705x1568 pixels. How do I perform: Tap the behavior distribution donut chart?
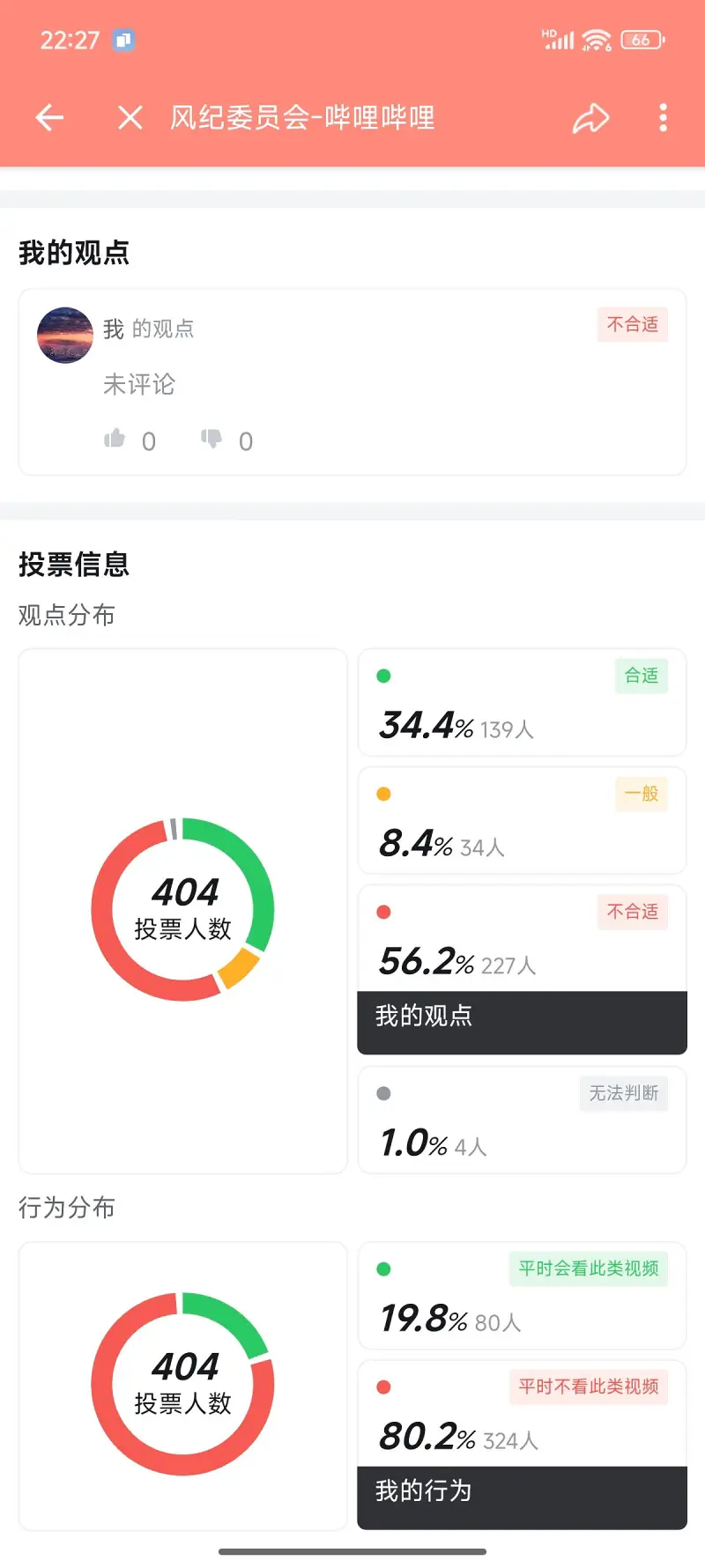[183, 1384]
